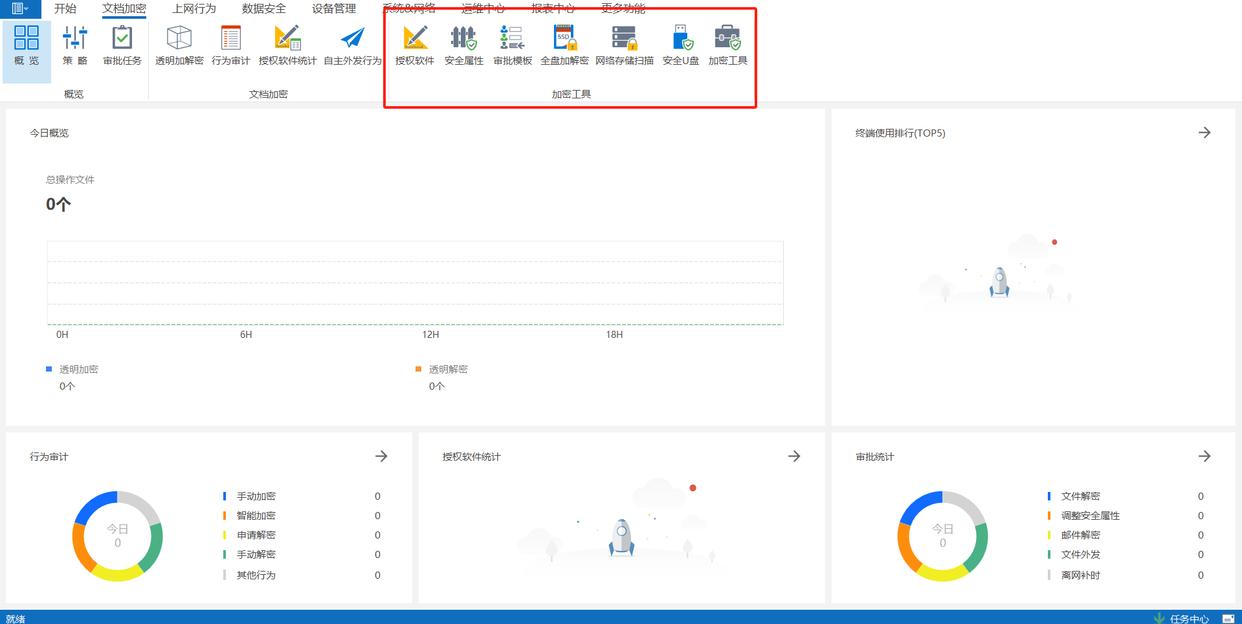Open the 网络存储扫描 tool

click(x=624, y=46)
